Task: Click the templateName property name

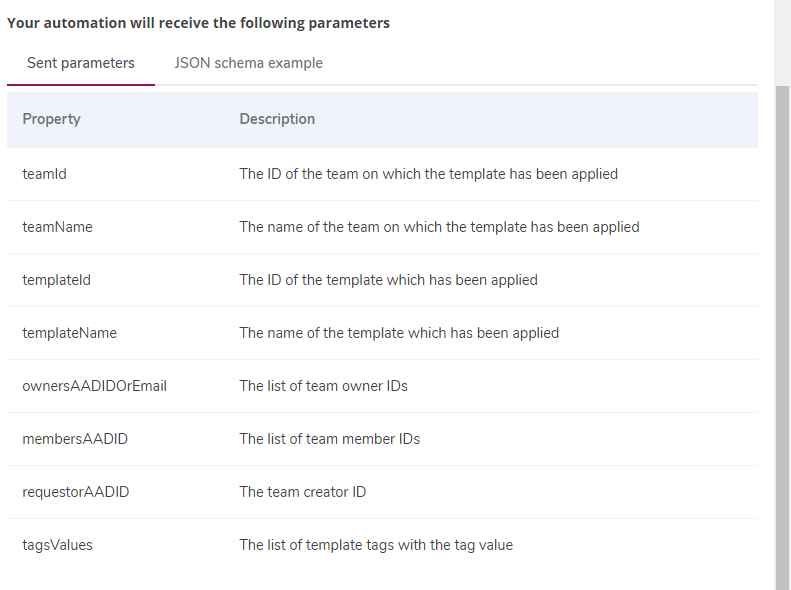Action: [x=70, y=333]
